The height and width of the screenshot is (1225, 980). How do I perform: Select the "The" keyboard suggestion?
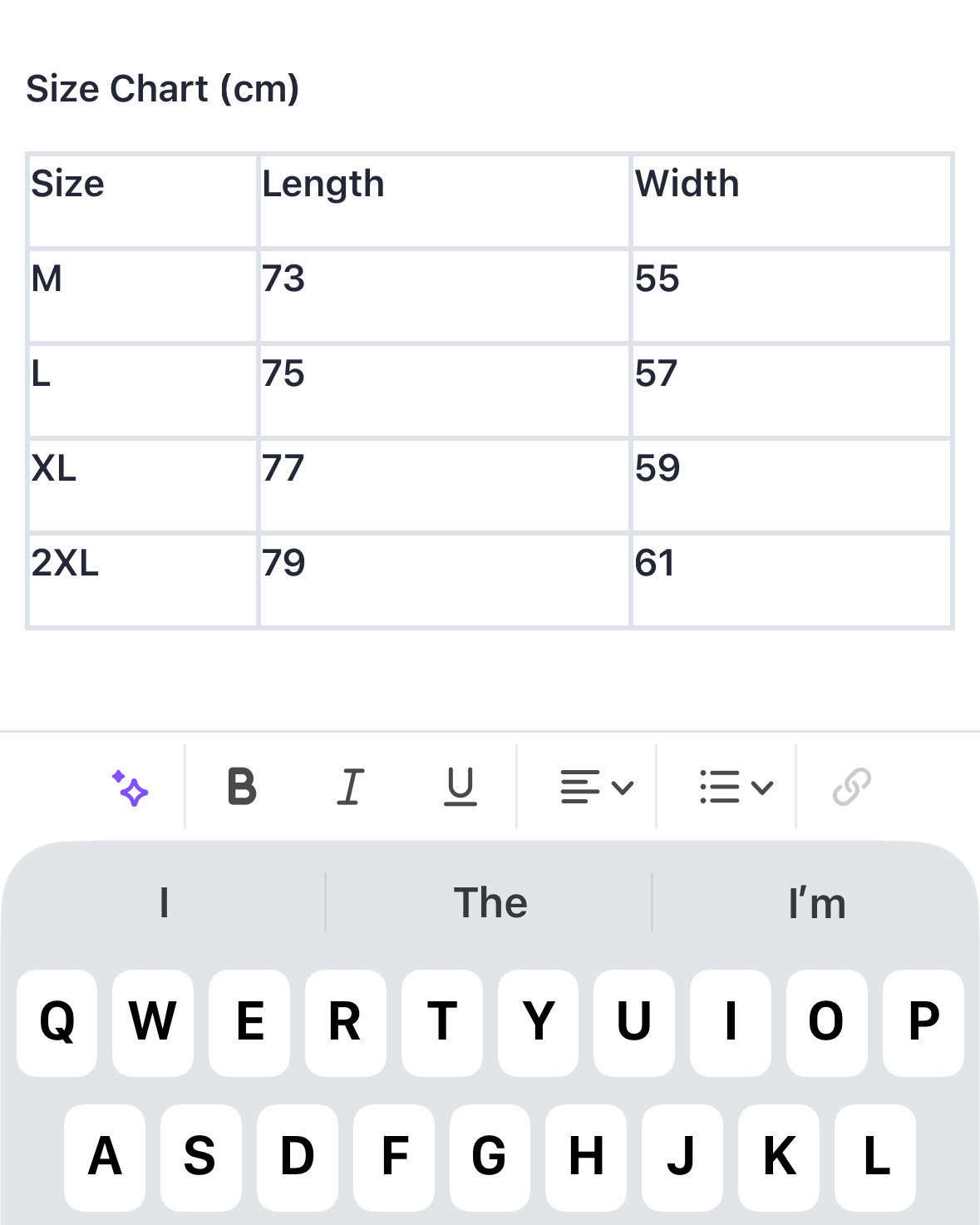[x=490, y=903]
